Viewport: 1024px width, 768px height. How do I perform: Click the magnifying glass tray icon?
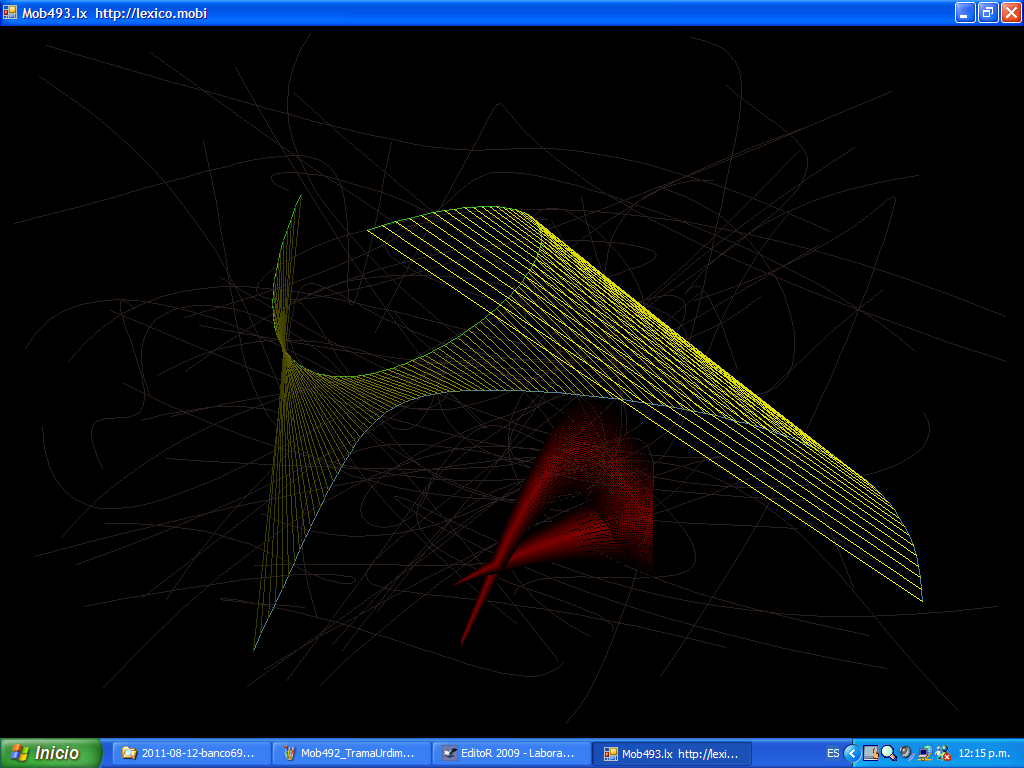[888, 753]
